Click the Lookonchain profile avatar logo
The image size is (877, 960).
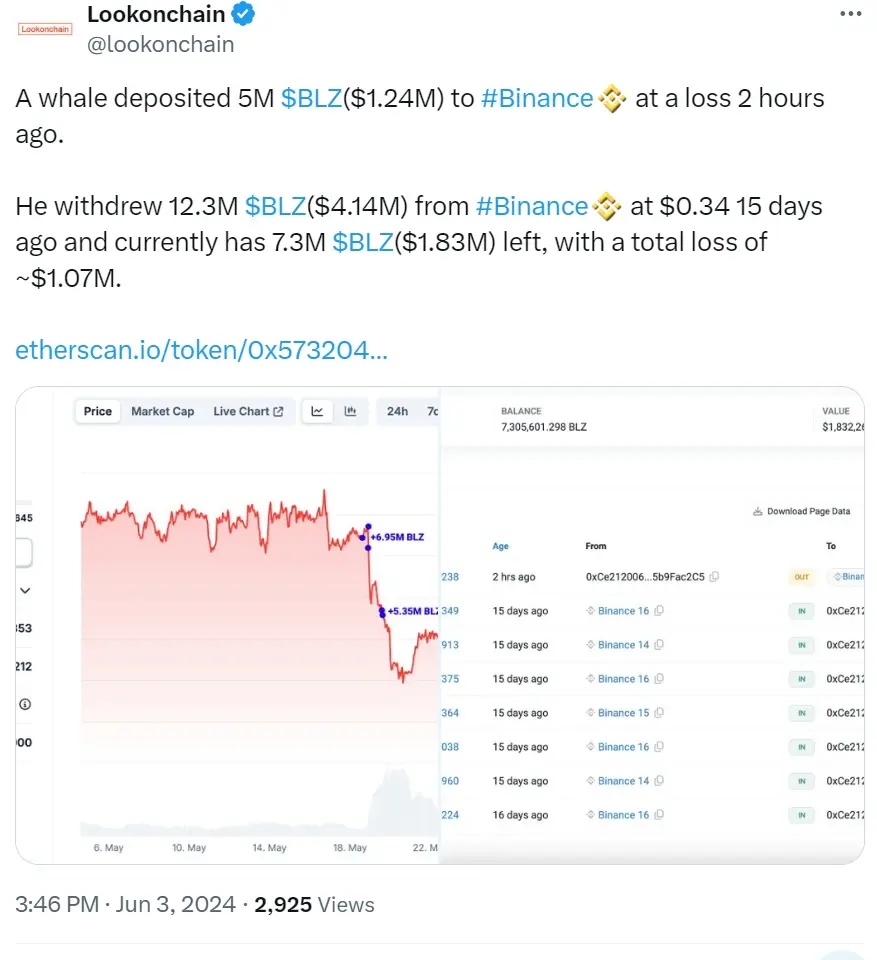coord(46,29)
